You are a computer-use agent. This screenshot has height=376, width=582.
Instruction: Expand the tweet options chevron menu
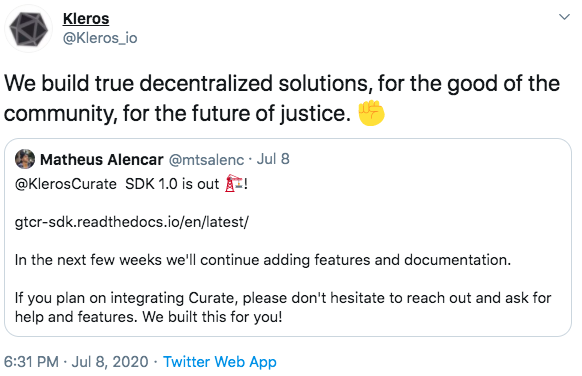(564, 17)
